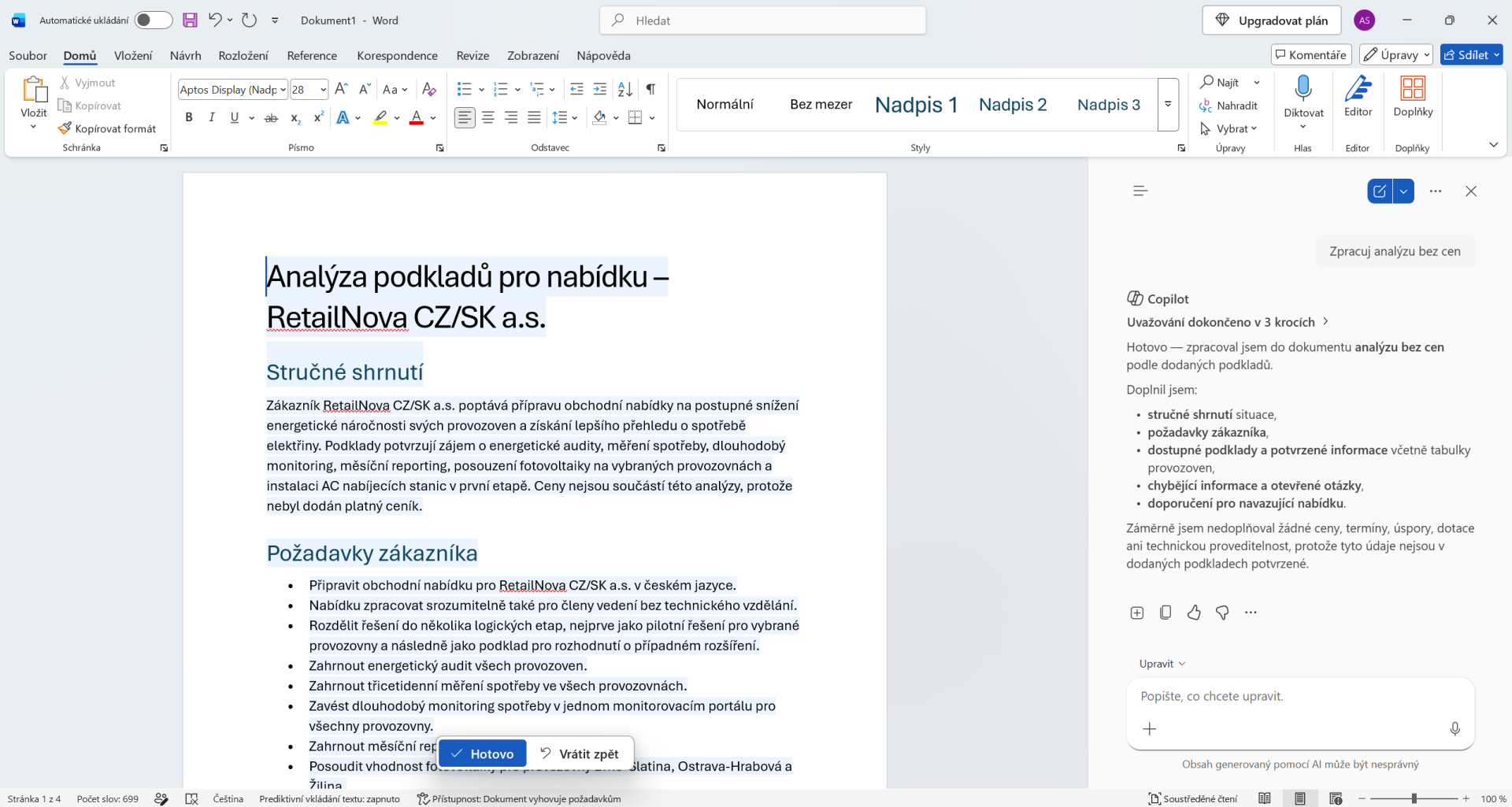The width and height of the screenshot is (1512, 807).
Task: Click the Upgradovat plán button
Action: coord(1272,20)
